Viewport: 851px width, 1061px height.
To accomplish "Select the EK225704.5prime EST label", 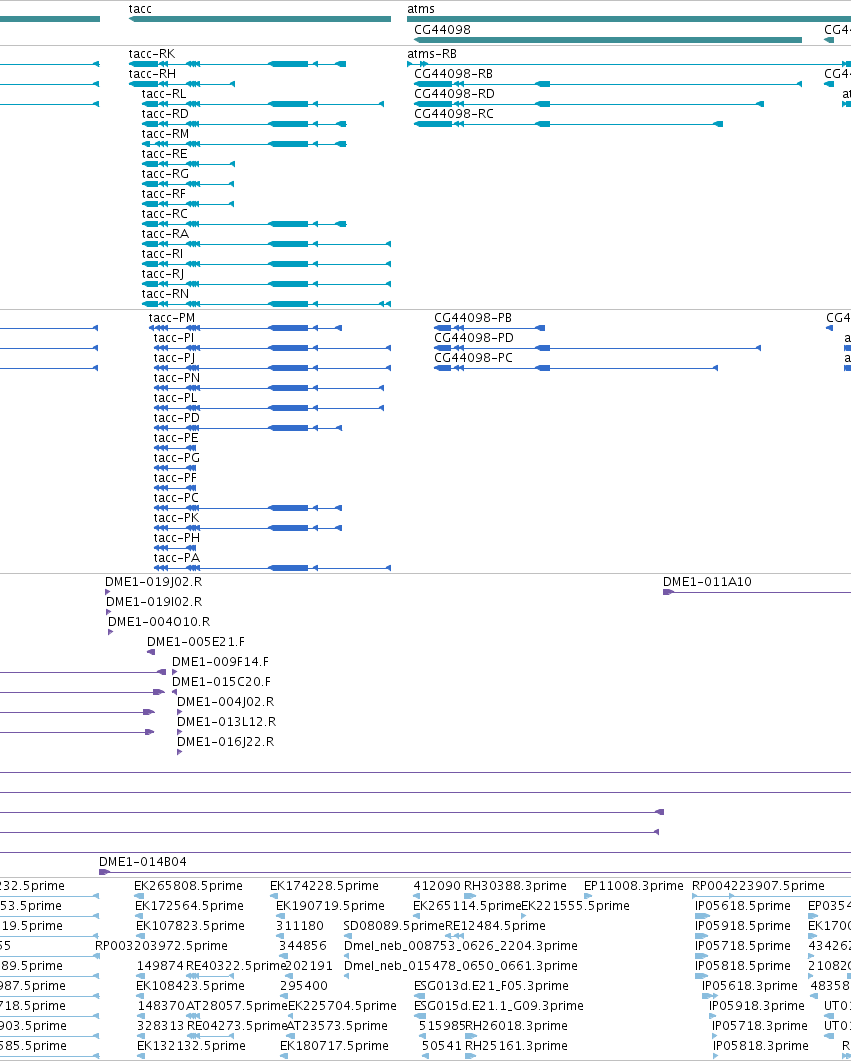I will point(342,1006).
